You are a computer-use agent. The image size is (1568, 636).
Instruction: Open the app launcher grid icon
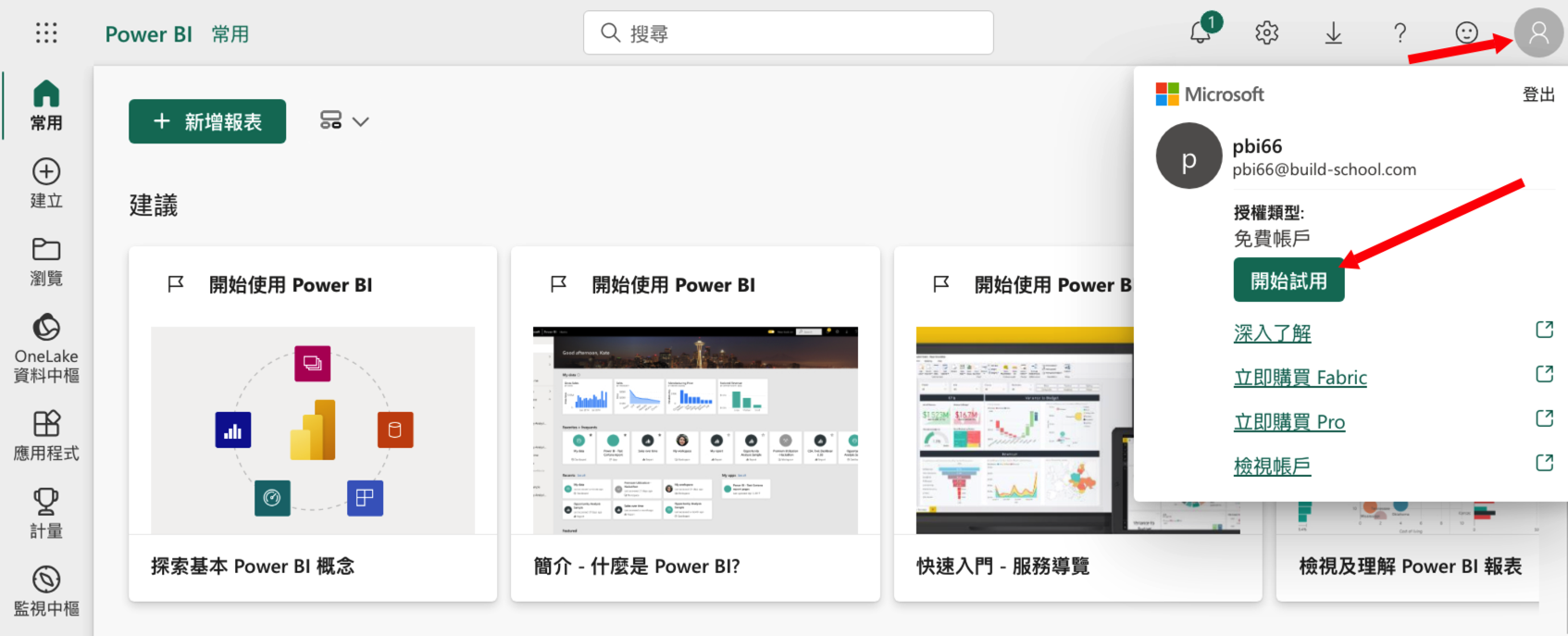(46, 33)
